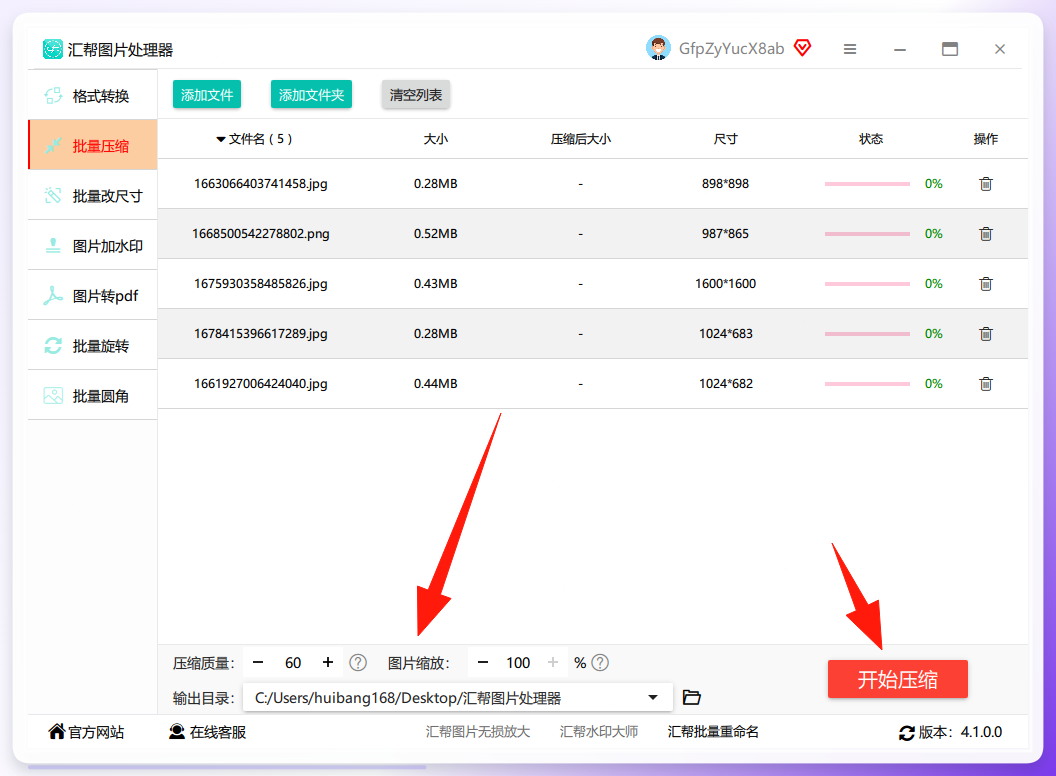Click the app logo icon

pyautogui.click(x=53, y=49)
